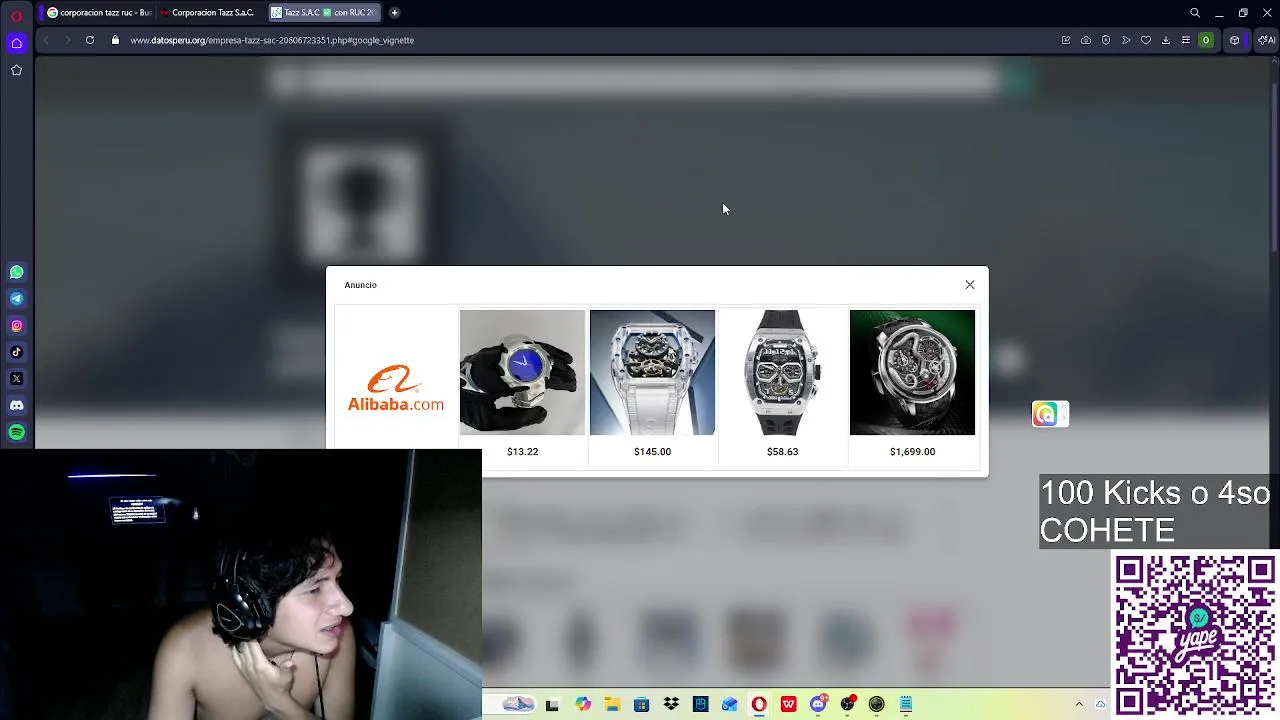Open Opera AI assistant button
Image resolution: width=1280 pixels, height=720 pixels.
[1266, 40]
